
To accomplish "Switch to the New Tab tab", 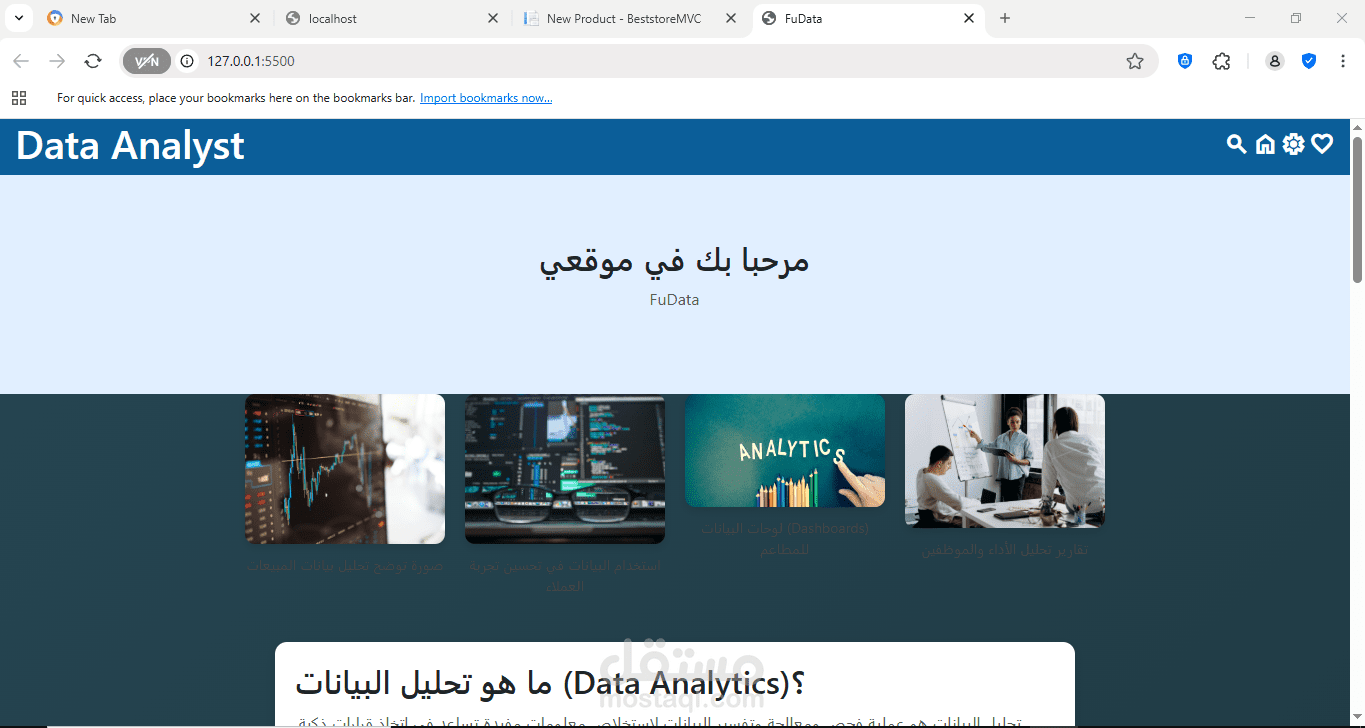I will click(x=154, y=18).
